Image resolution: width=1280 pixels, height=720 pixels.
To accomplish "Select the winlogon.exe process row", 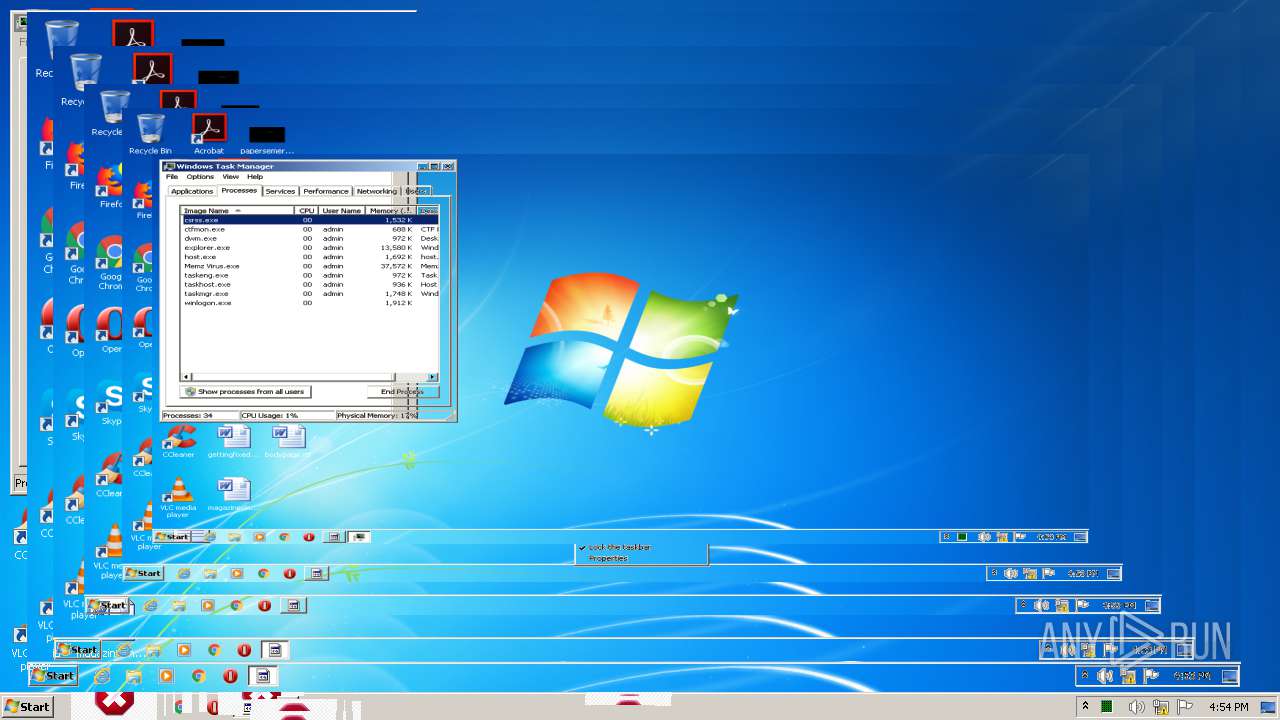I will 309,303.
